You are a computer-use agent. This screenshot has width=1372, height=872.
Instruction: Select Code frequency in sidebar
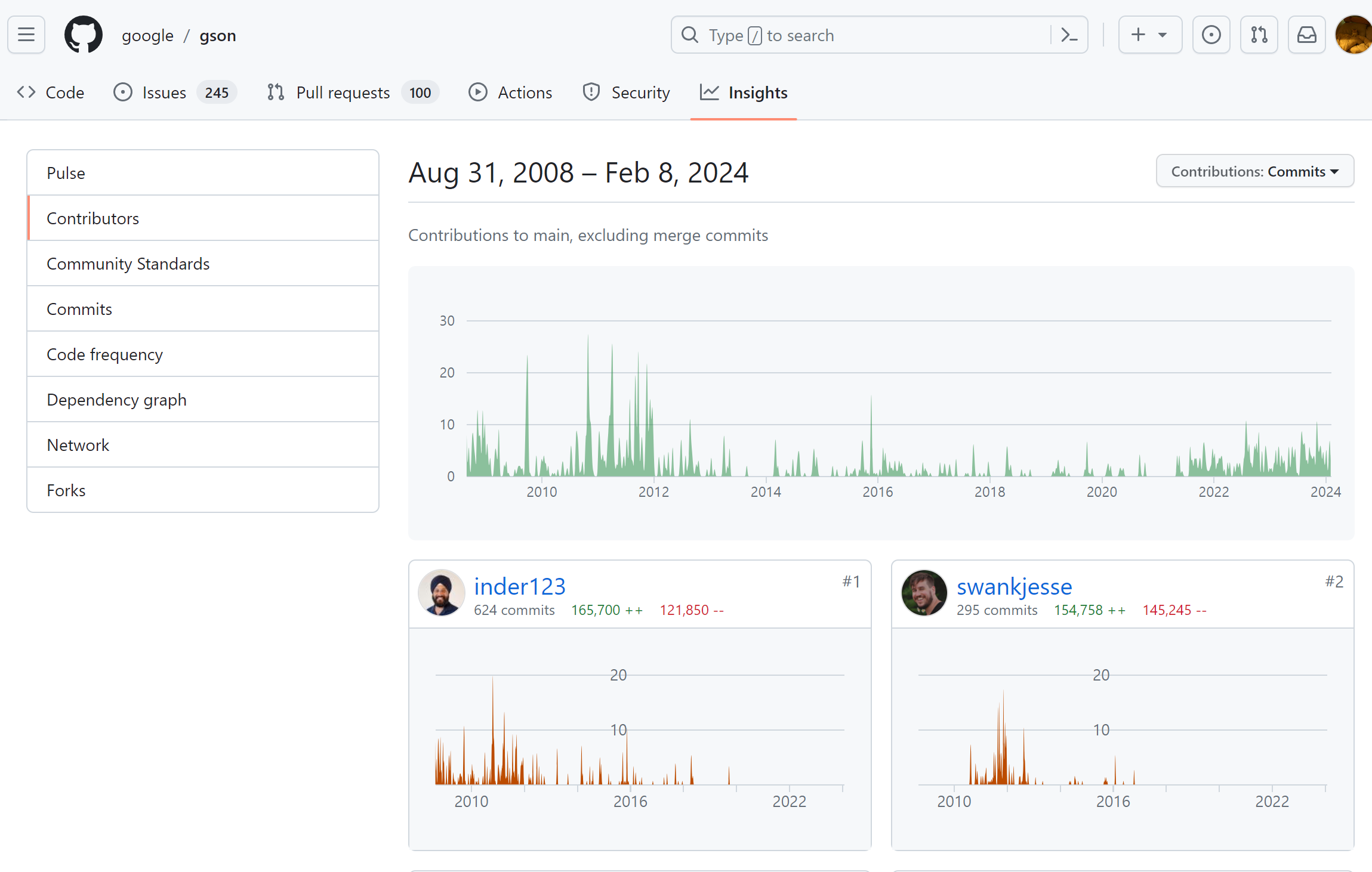click(104, 354)
